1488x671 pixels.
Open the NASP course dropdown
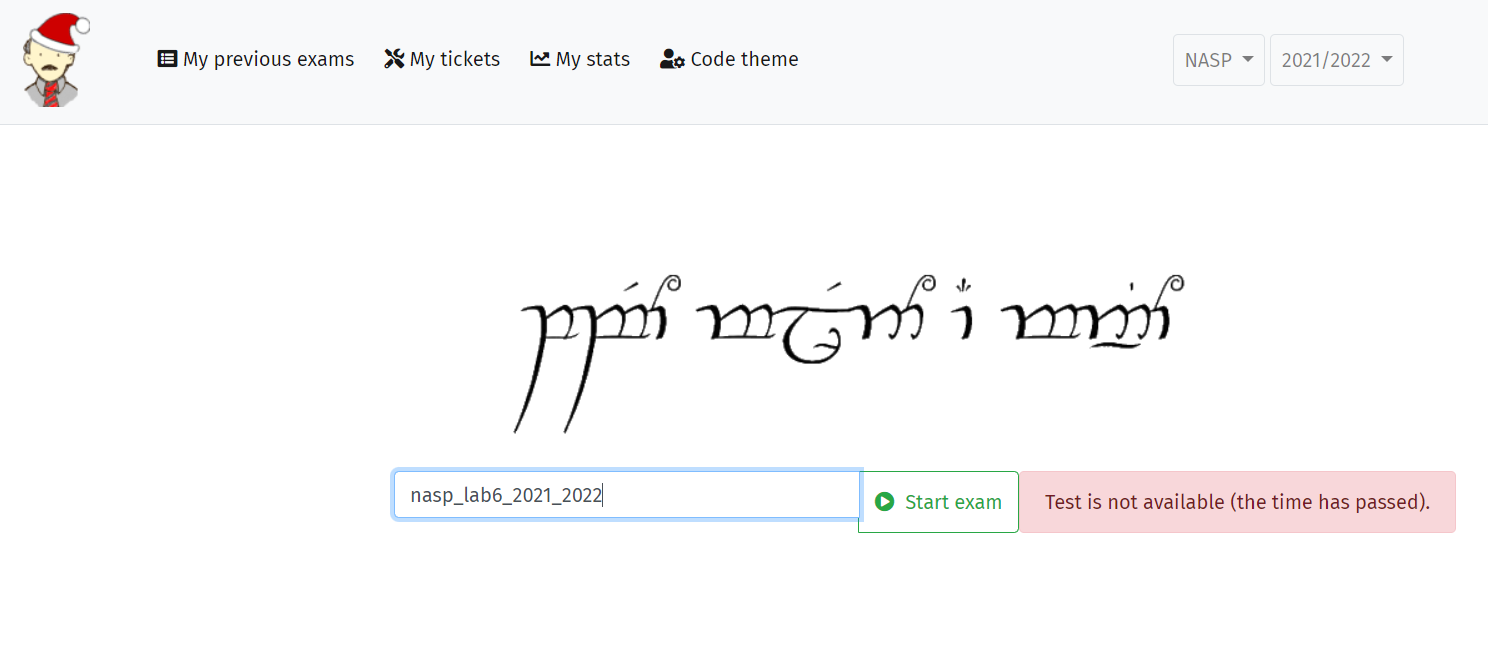click(x=1219, y=60)
